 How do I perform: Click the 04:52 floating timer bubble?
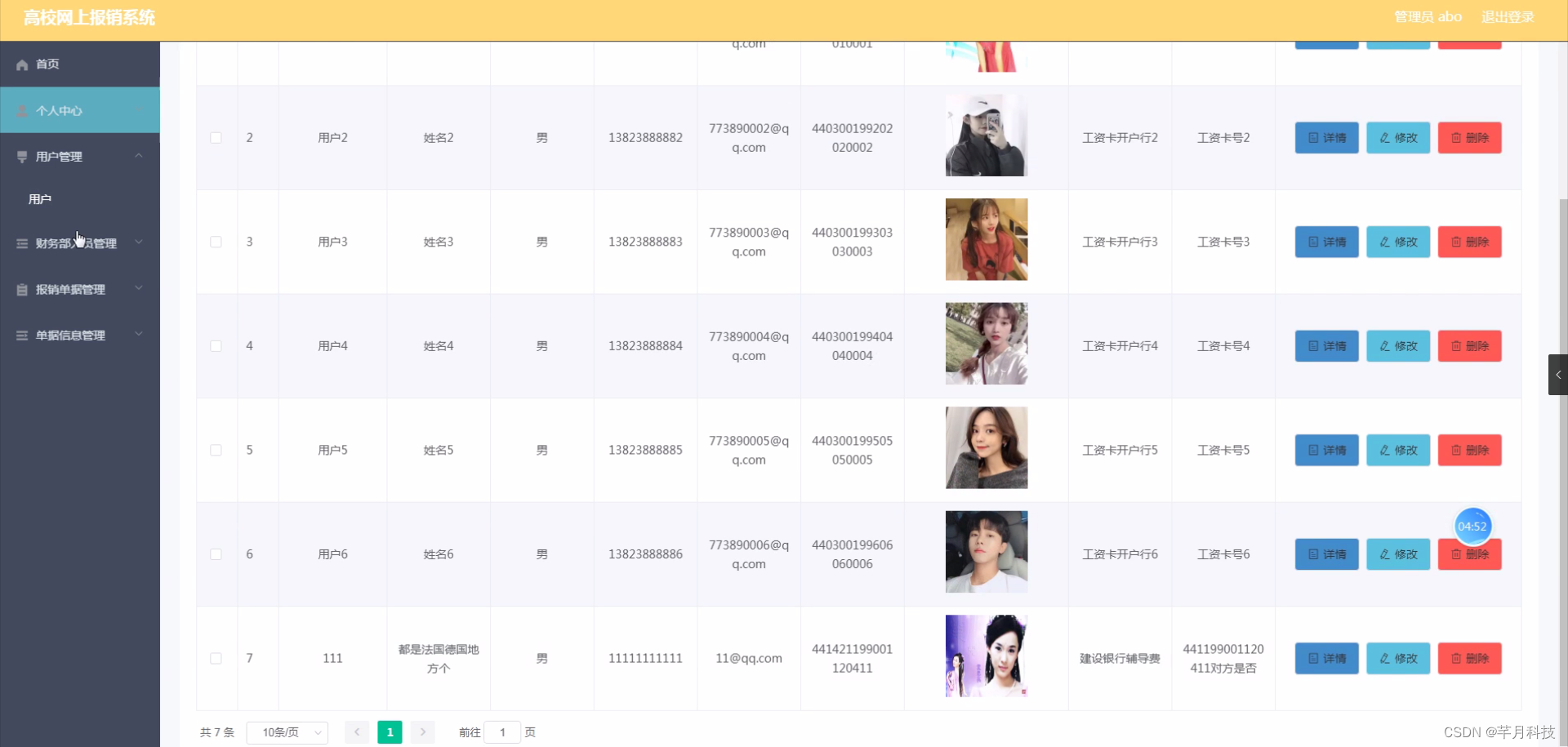pos(1472,526)
